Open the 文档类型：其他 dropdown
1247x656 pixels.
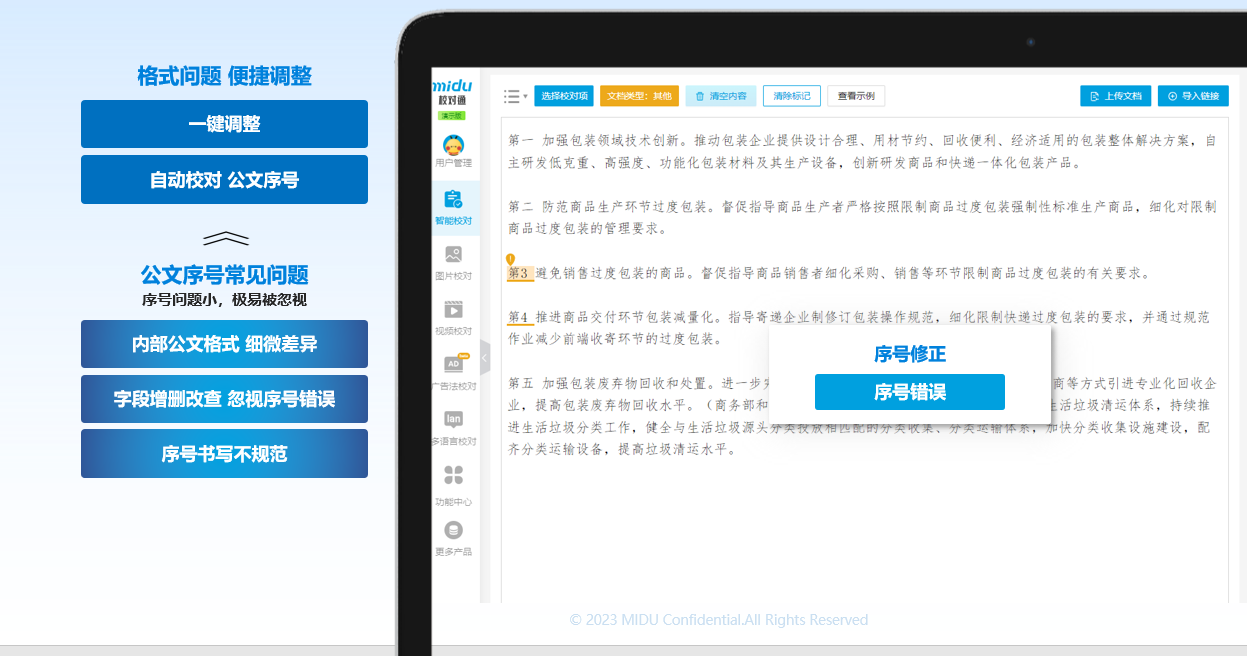click(639, 96)
